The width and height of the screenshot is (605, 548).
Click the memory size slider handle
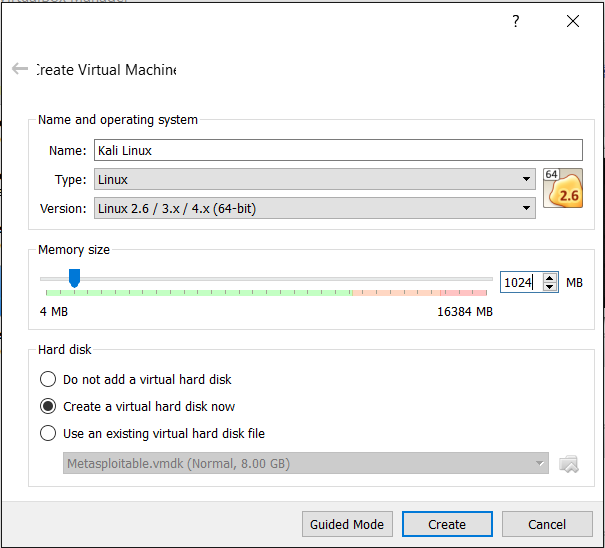point(74,278)
